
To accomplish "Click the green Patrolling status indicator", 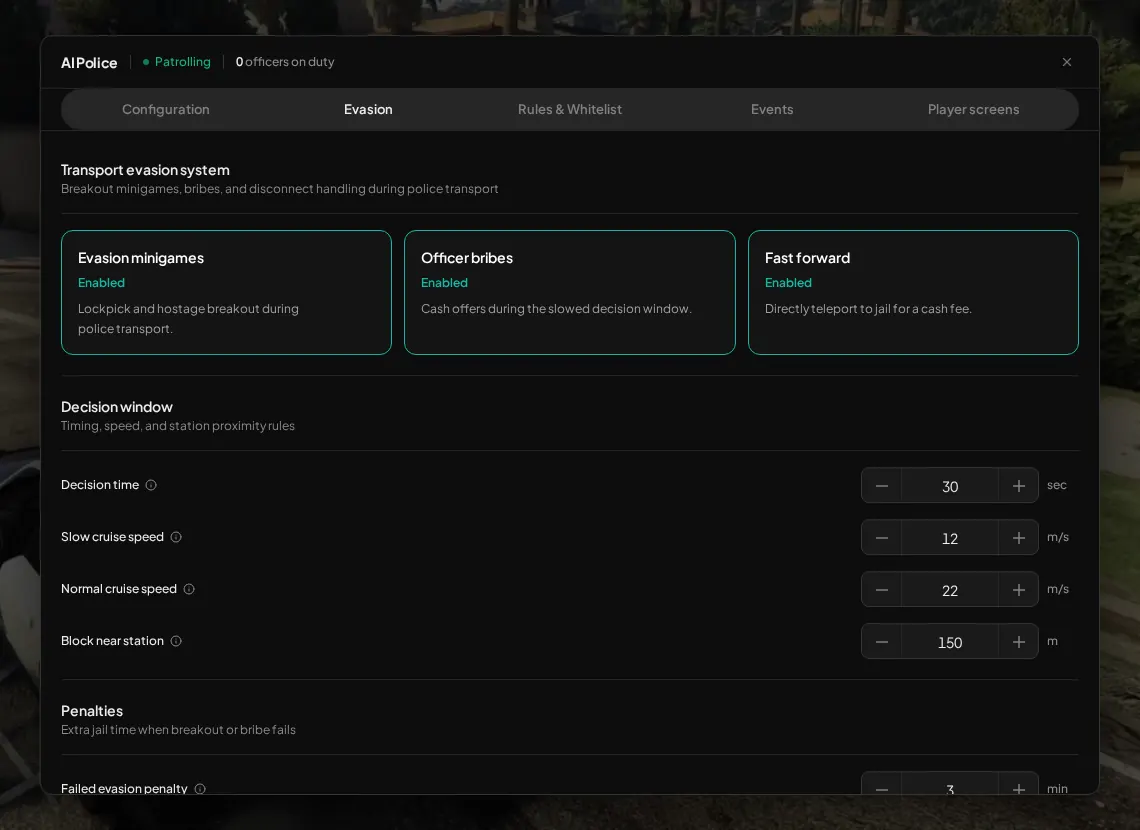I will click(177, 62).
